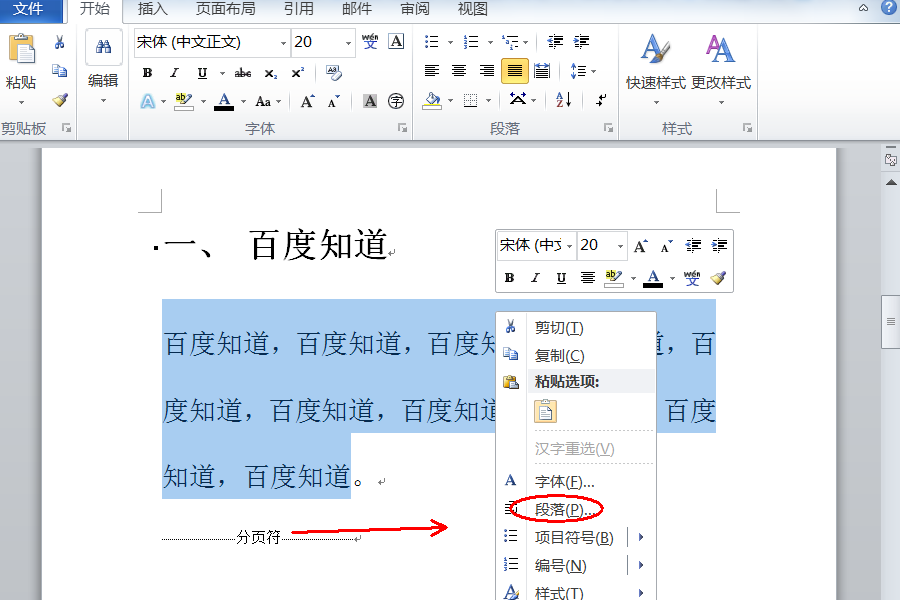Viewport: 900px width, 600px height.
Task: Open the font dialog launcher in 字体 group
Action: click(402, 128)
